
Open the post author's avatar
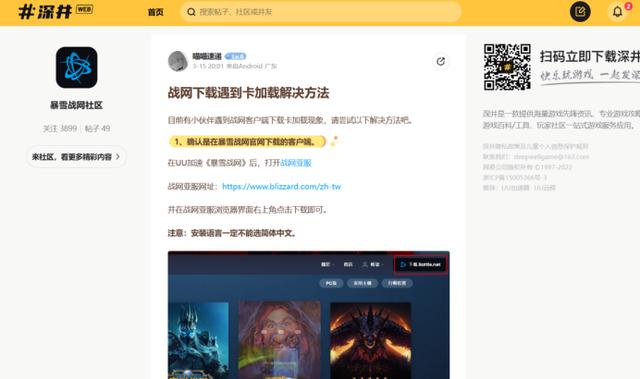pos(178,61)
